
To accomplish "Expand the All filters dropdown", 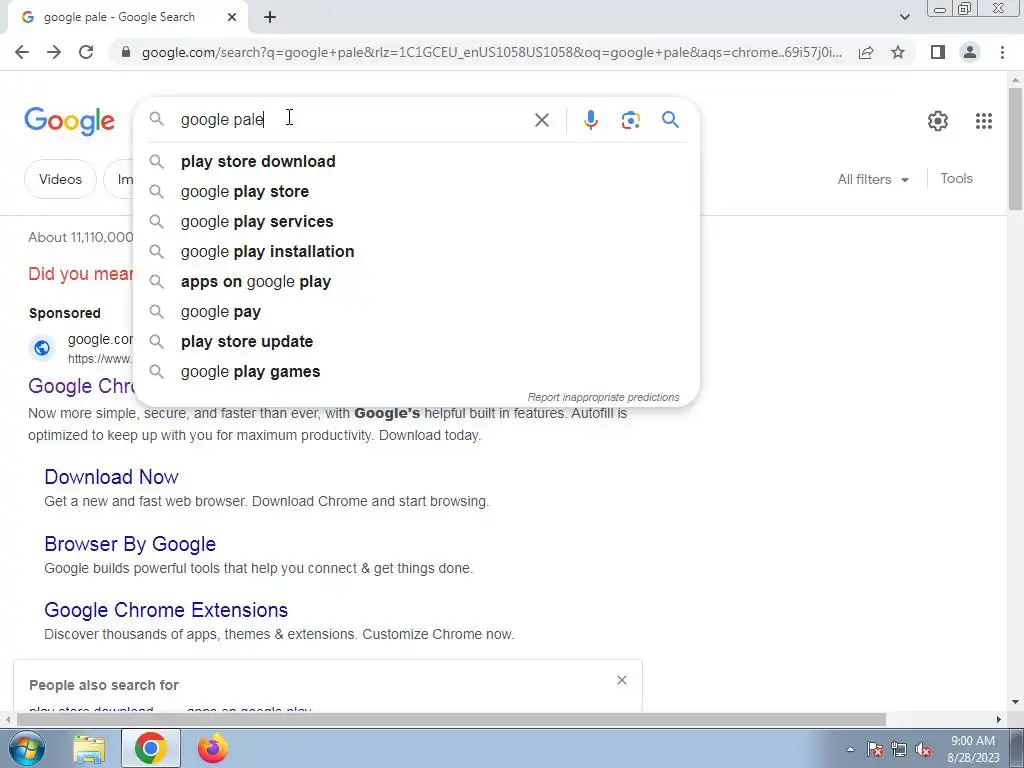I will tap(872, 179).
